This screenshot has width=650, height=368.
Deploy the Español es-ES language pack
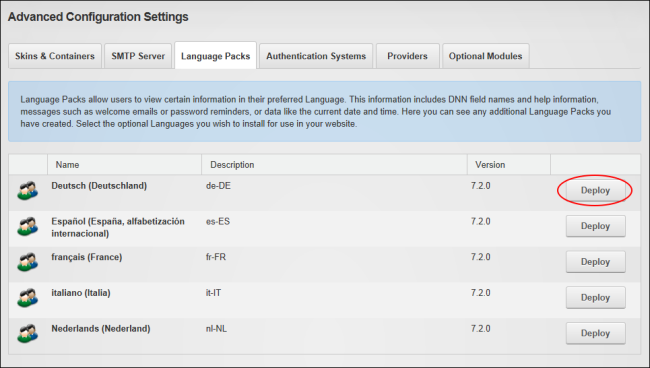coord(595,226)
